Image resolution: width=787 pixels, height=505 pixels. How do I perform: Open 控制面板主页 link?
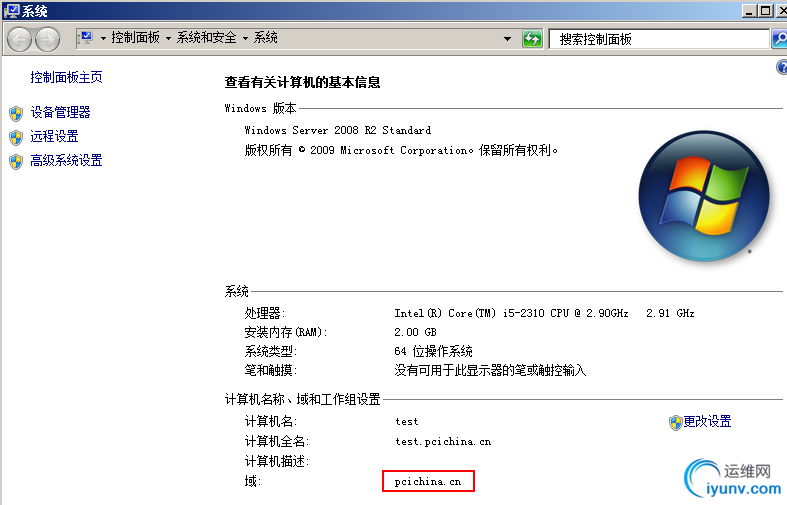pyautogui.click(x=66, y=77)
